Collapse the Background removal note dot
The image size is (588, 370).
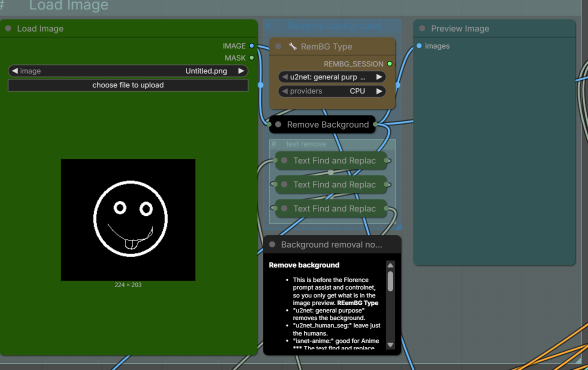tap(272, 244)
